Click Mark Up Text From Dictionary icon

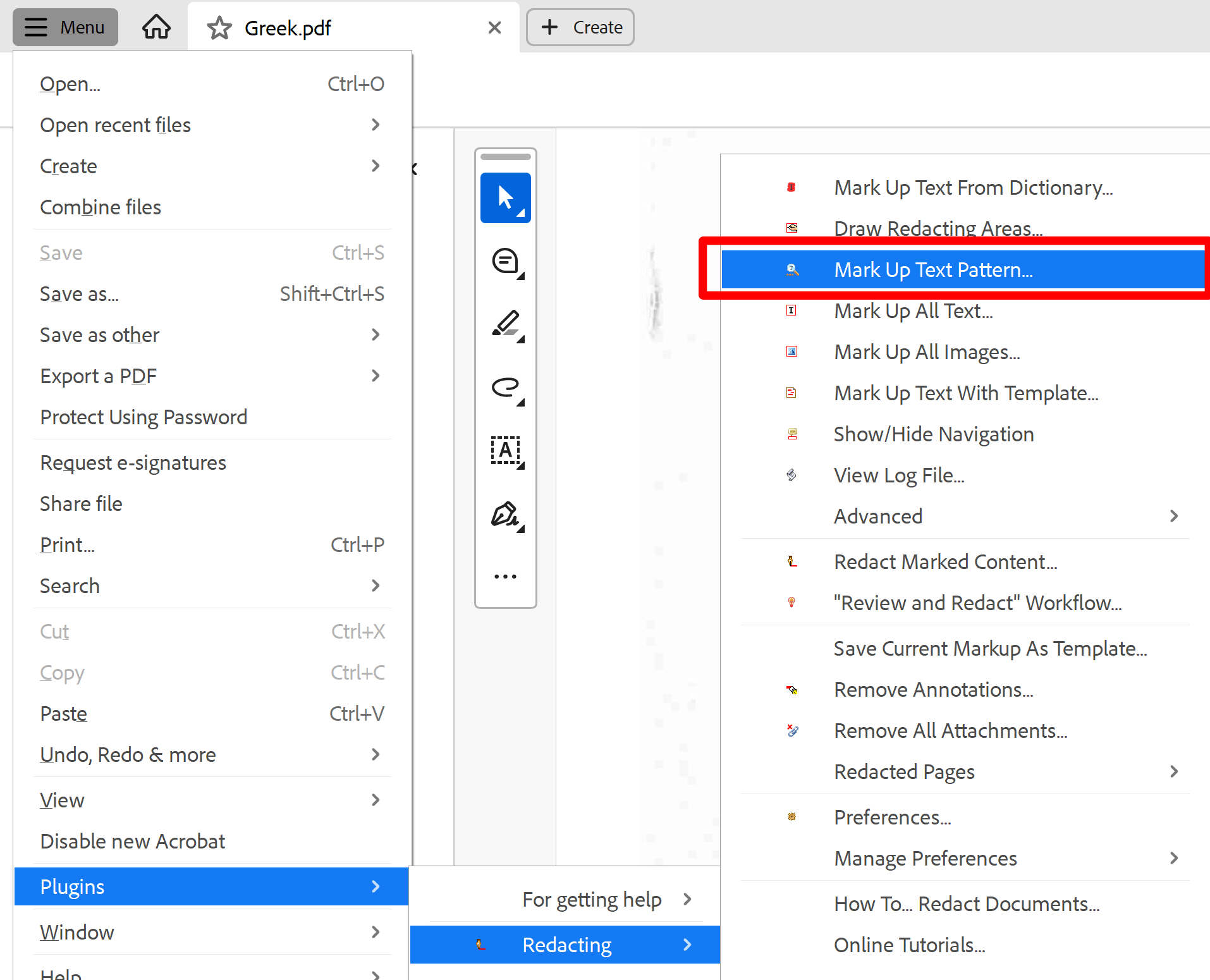[791, 187]
